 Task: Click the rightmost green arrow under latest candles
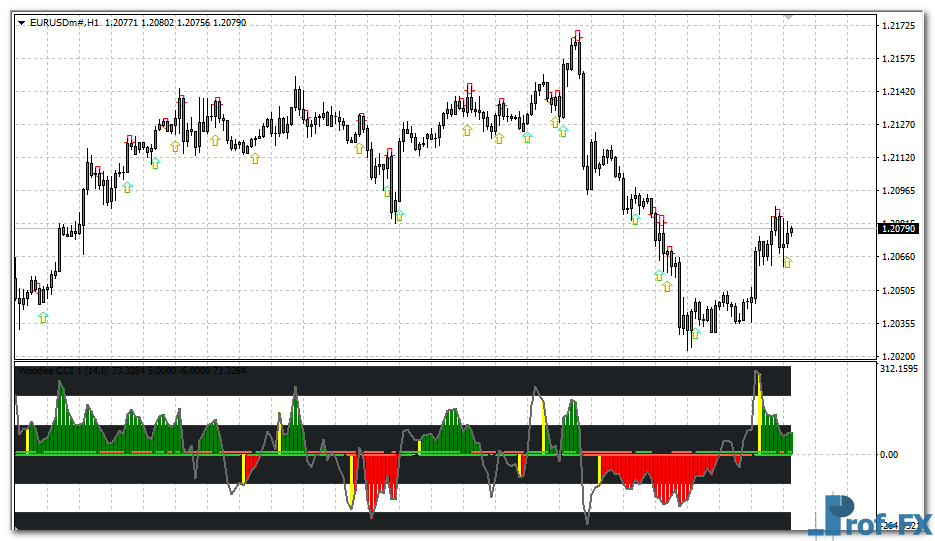point(786,262)
